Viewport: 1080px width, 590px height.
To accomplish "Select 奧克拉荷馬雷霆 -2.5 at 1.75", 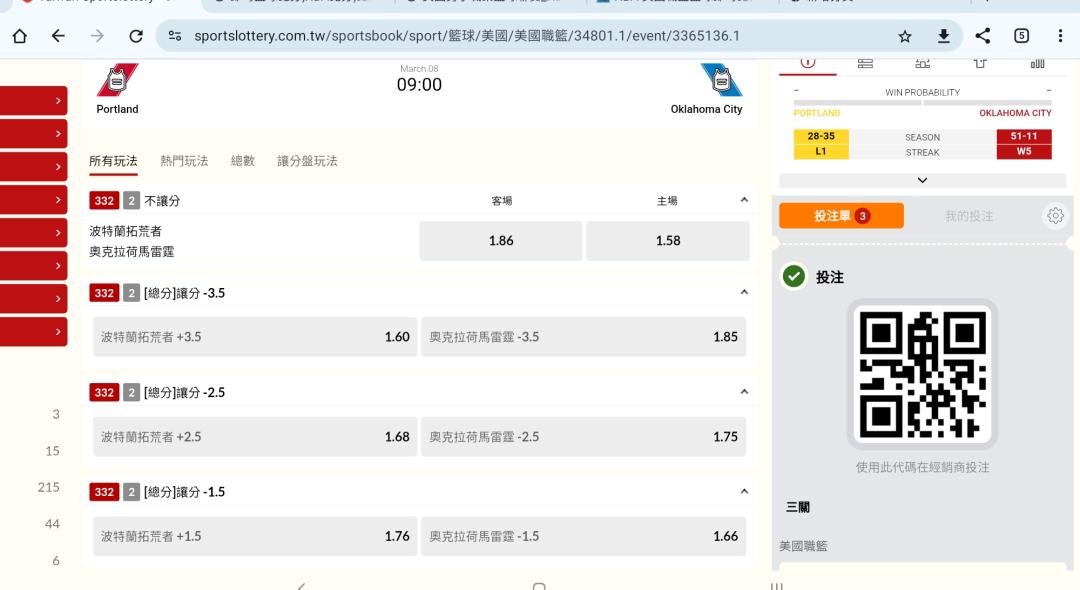I will (x=583, y=436).
